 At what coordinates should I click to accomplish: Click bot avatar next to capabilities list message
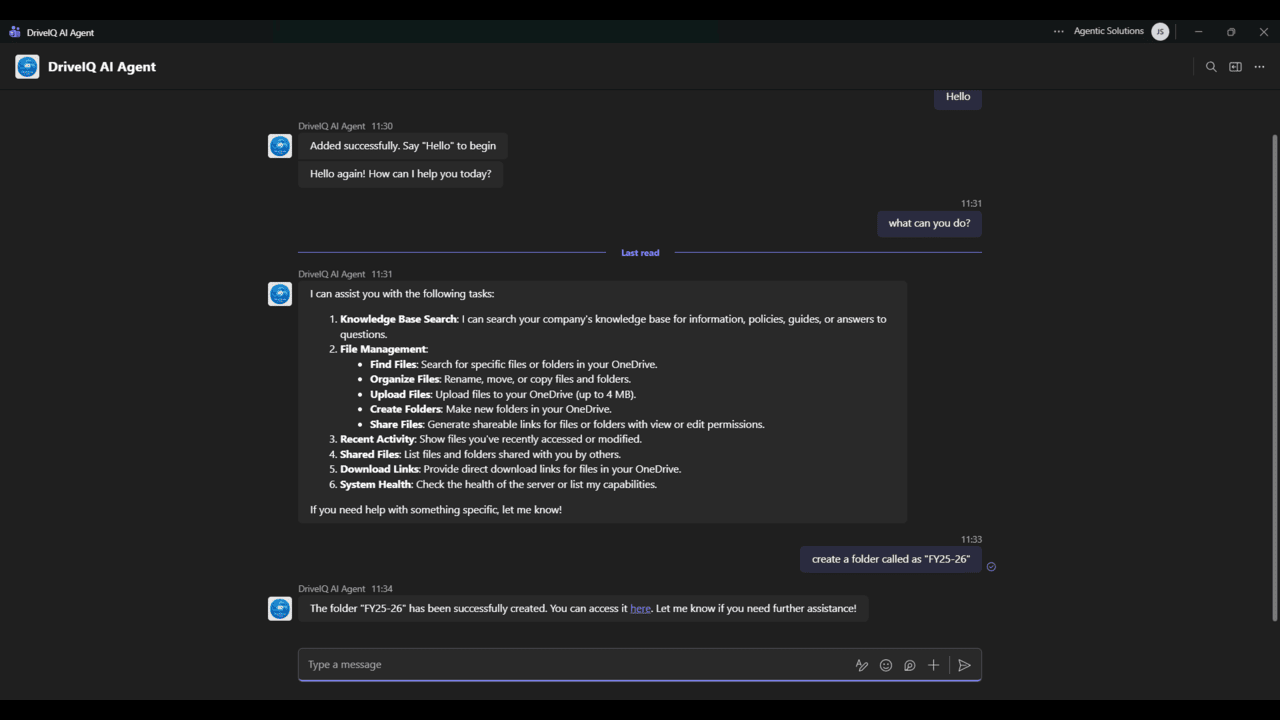tap(280, 294)
